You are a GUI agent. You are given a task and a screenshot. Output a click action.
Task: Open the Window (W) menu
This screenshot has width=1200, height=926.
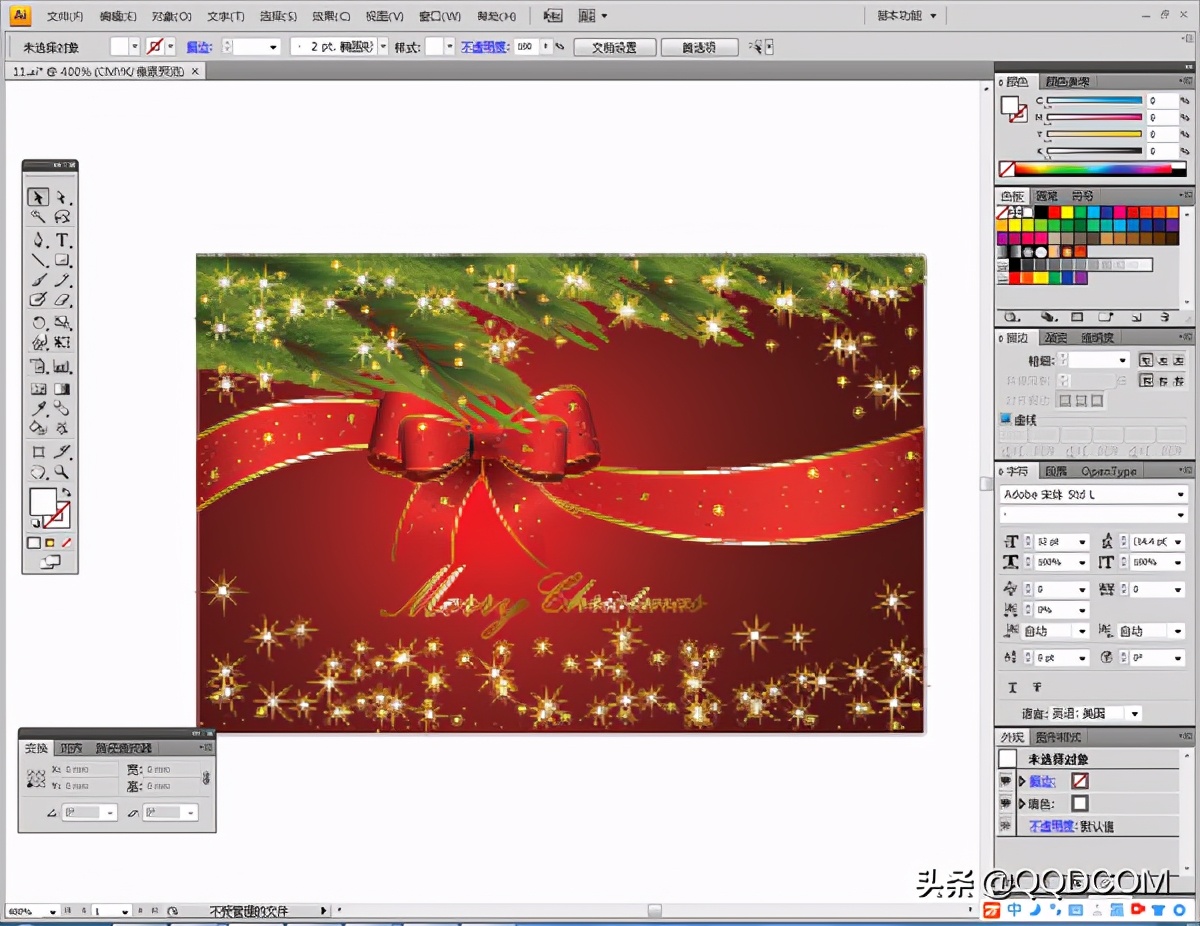pos(440,16)
